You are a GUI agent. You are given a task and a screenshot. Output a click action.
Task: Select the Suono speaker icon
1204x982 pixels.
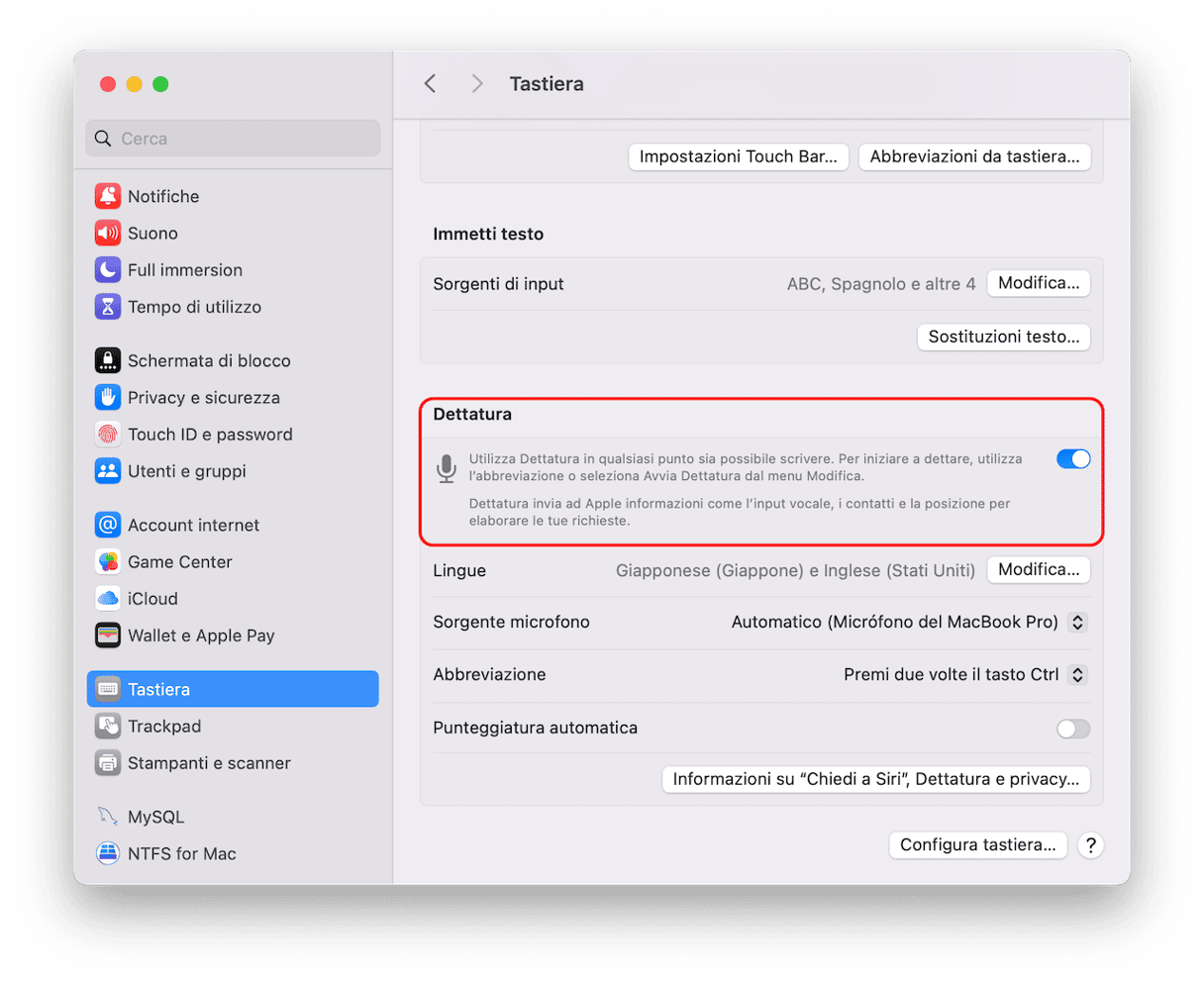pos(107,233)
